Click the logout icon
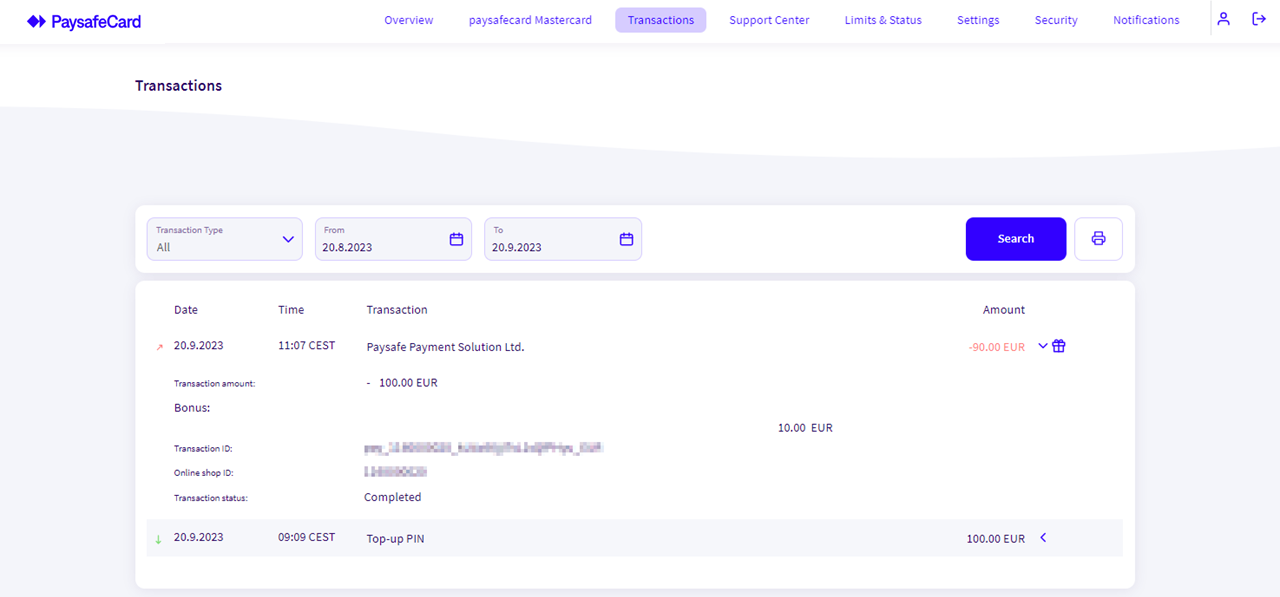This screenshot has width=1280, height=597. [x=1259, y=19]
